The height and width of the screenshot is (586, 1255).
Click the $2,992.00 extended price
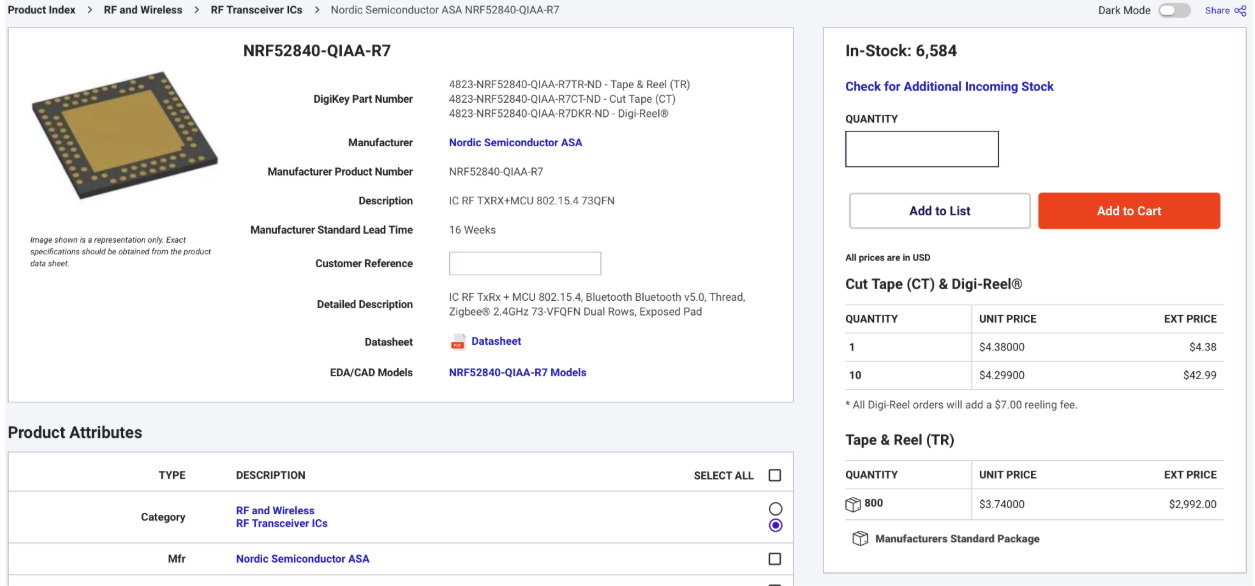coord(1192,505)
